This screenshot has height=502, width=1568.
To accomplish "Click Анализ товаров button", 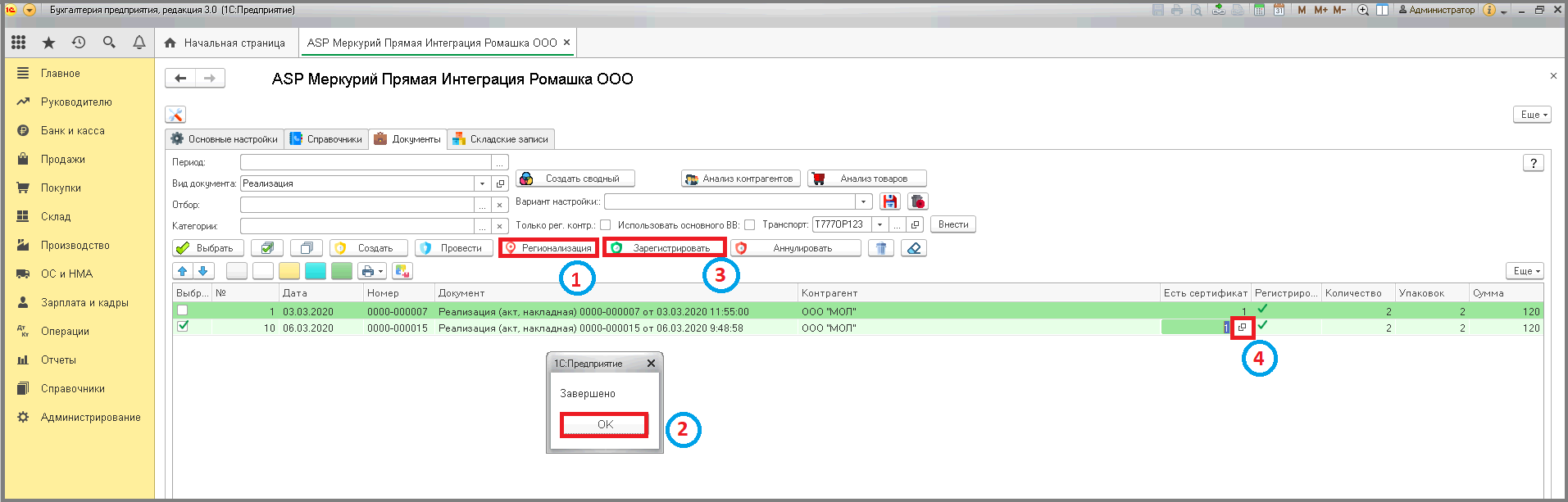I will click(867, 179).
